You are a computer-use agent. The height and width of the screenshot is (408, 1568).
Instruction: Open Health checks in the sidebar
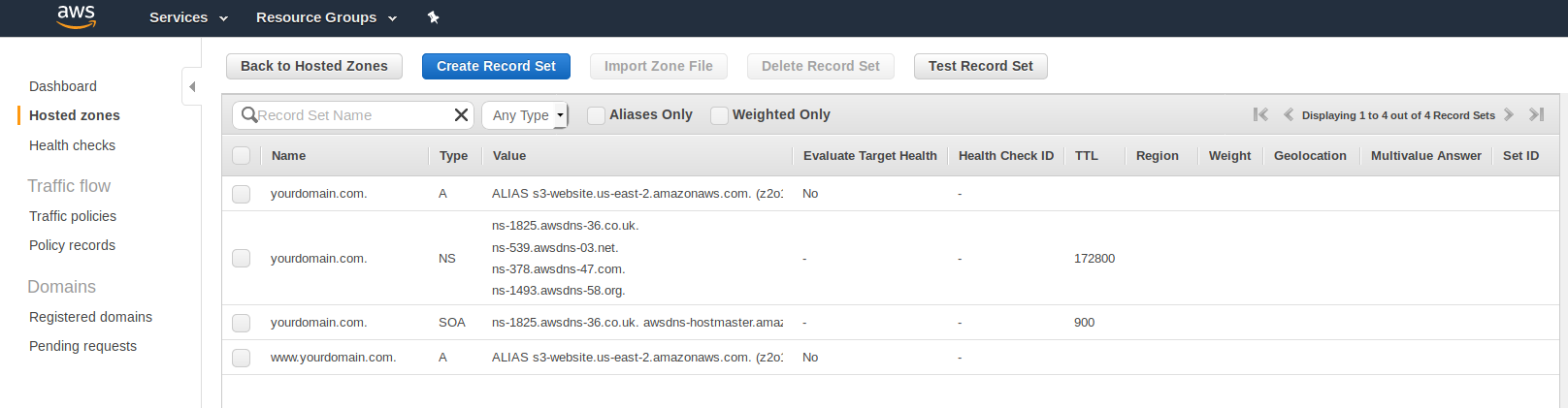[72, 145]
